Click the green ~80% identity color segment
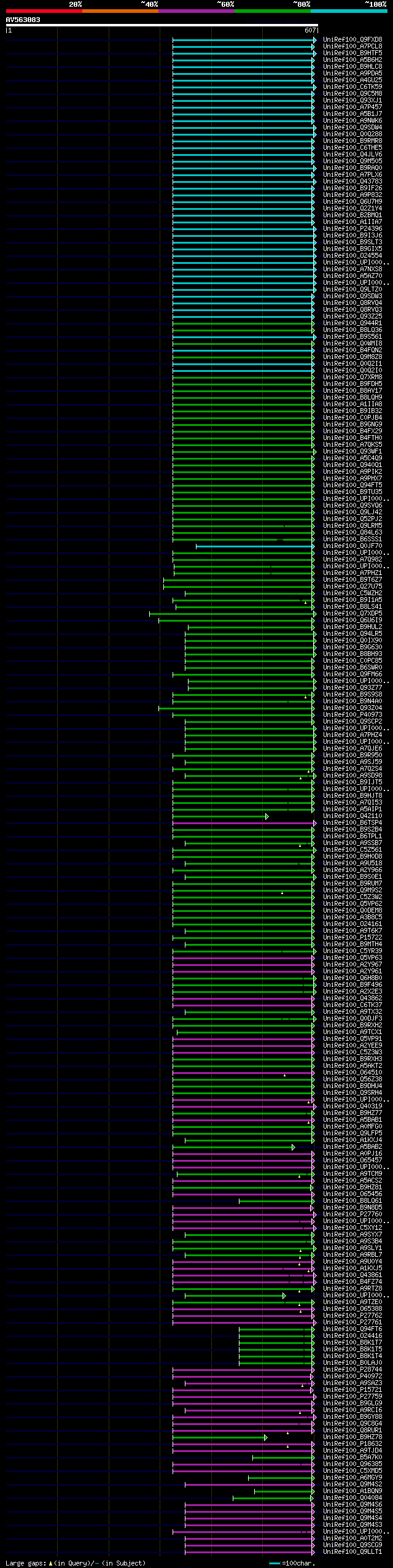The width and height of the screenshot is (393, 1568). click(272, 11)
